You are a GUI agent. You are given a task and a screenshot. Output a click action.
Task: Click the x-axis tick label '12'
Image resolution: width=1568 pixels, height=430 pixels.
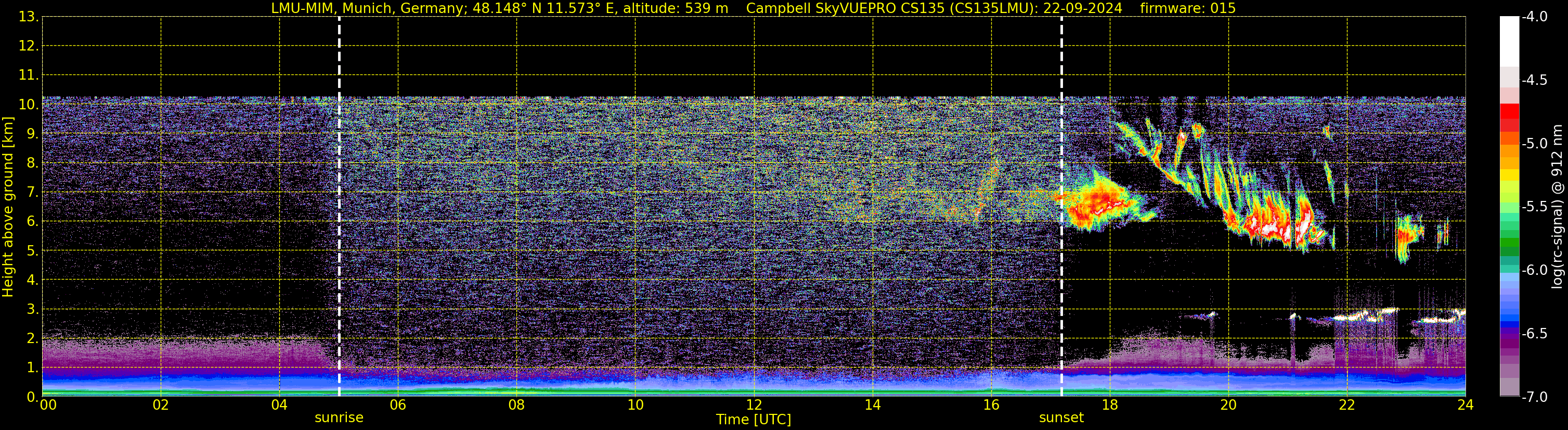[x=754, y=405]
